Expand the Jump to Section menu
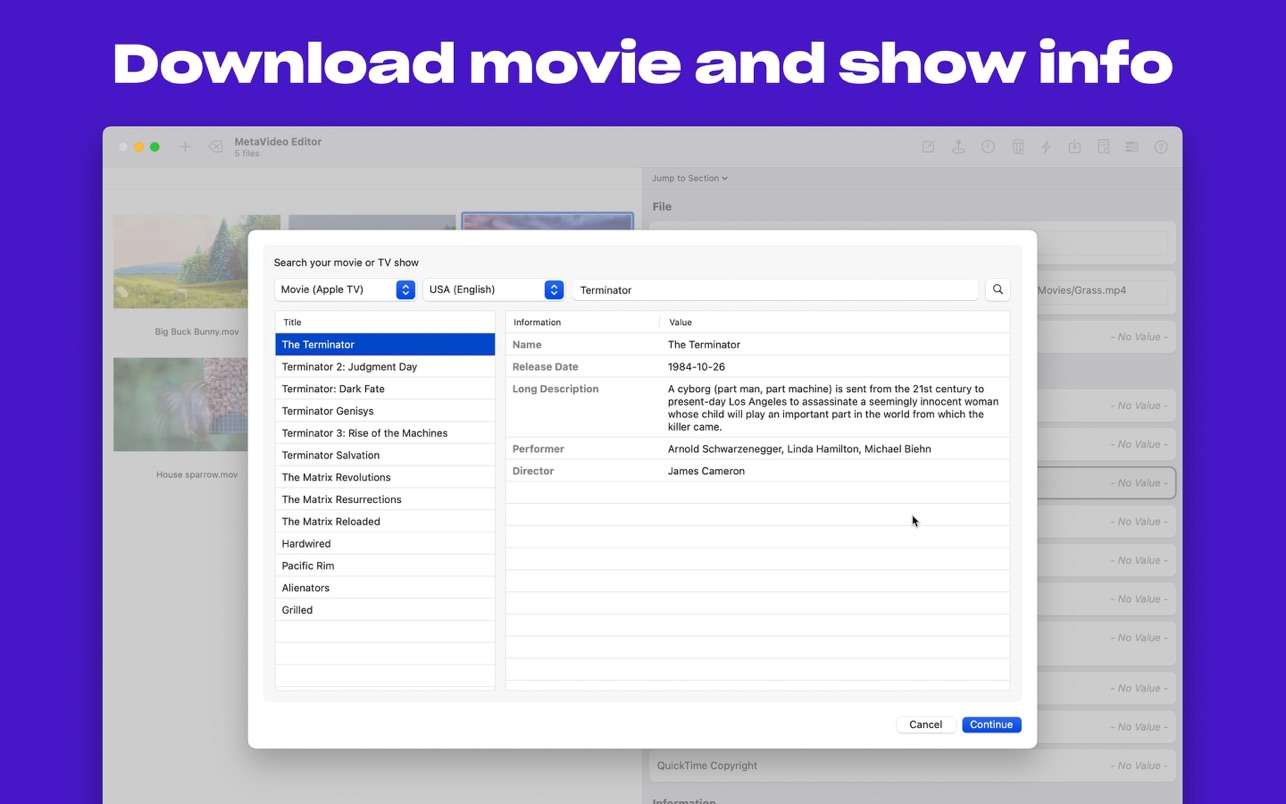 (x=689, y=178)
